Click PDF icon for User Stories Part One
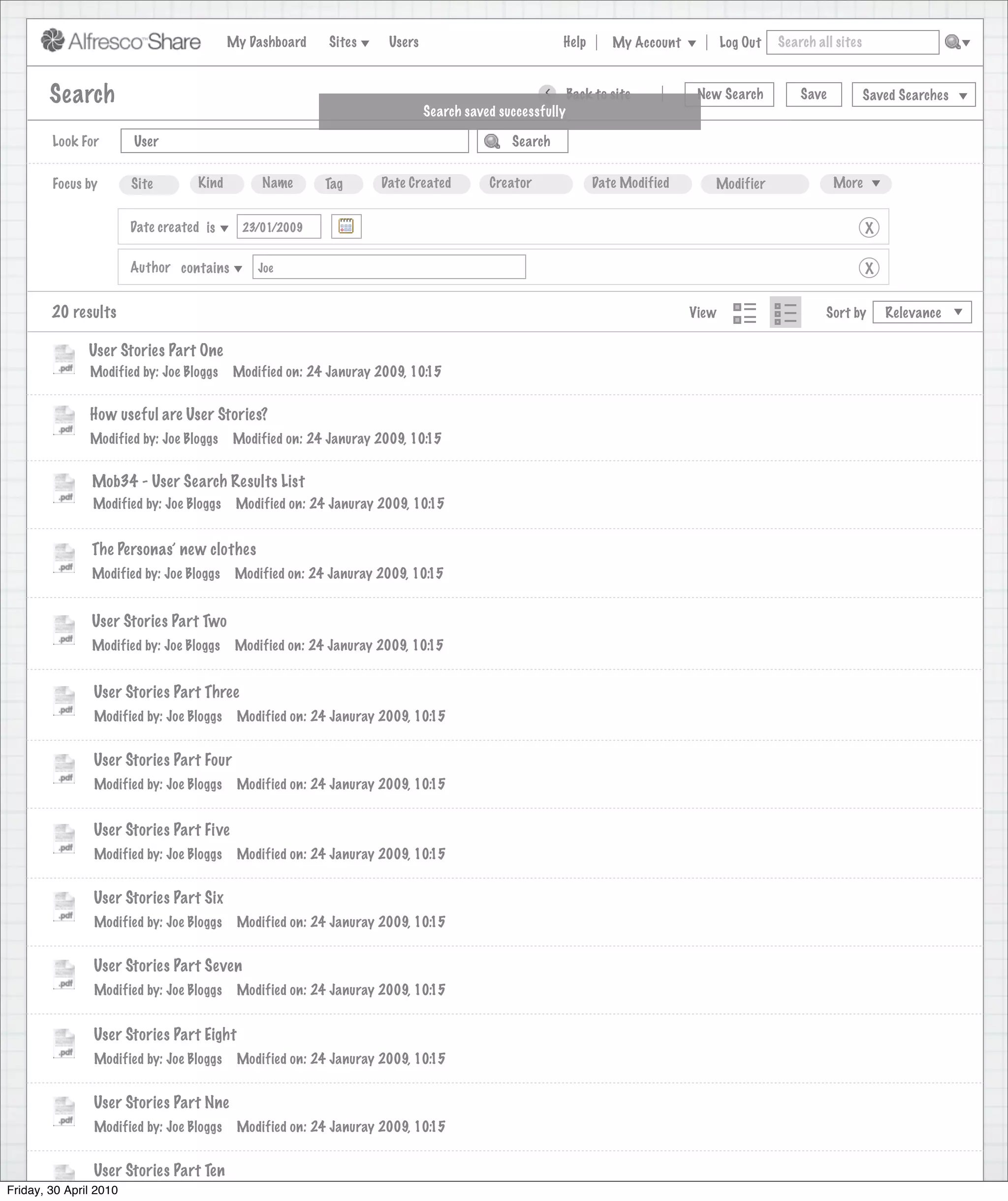Screen dimensions: 1008x1201 [64, 359]
